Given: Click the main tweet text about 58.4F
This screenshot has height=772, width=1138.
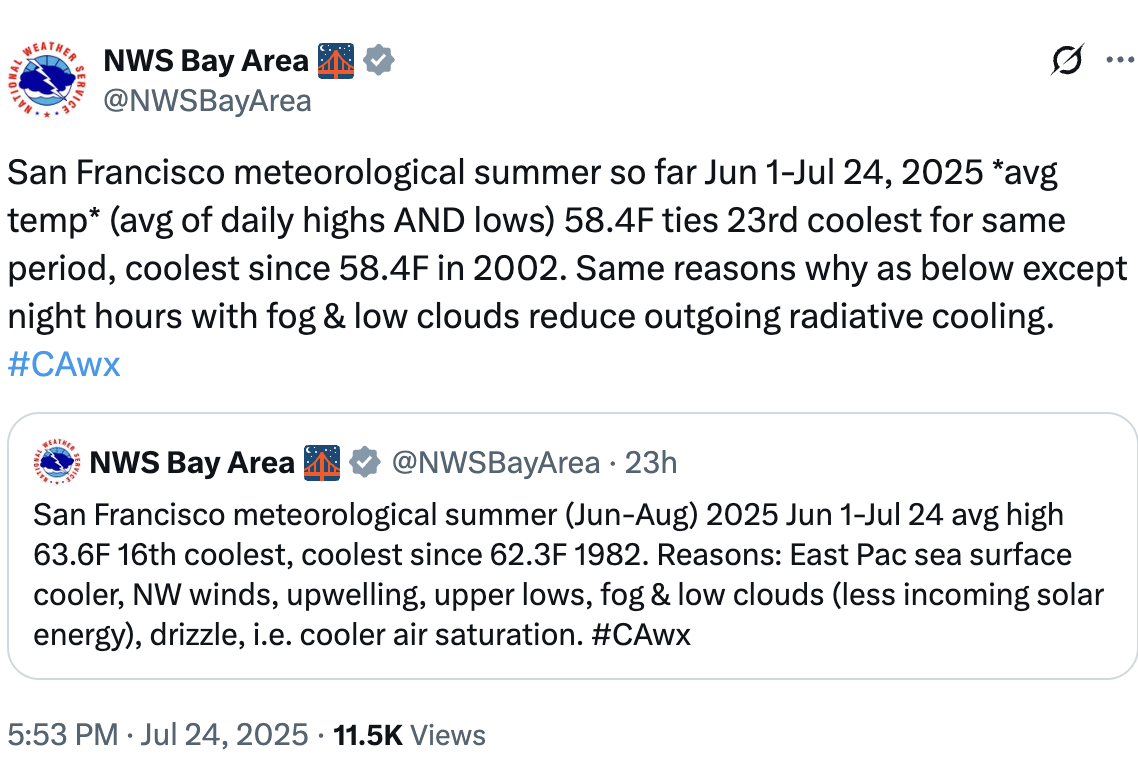Looking at the screenshot, I should coord(568,245).
